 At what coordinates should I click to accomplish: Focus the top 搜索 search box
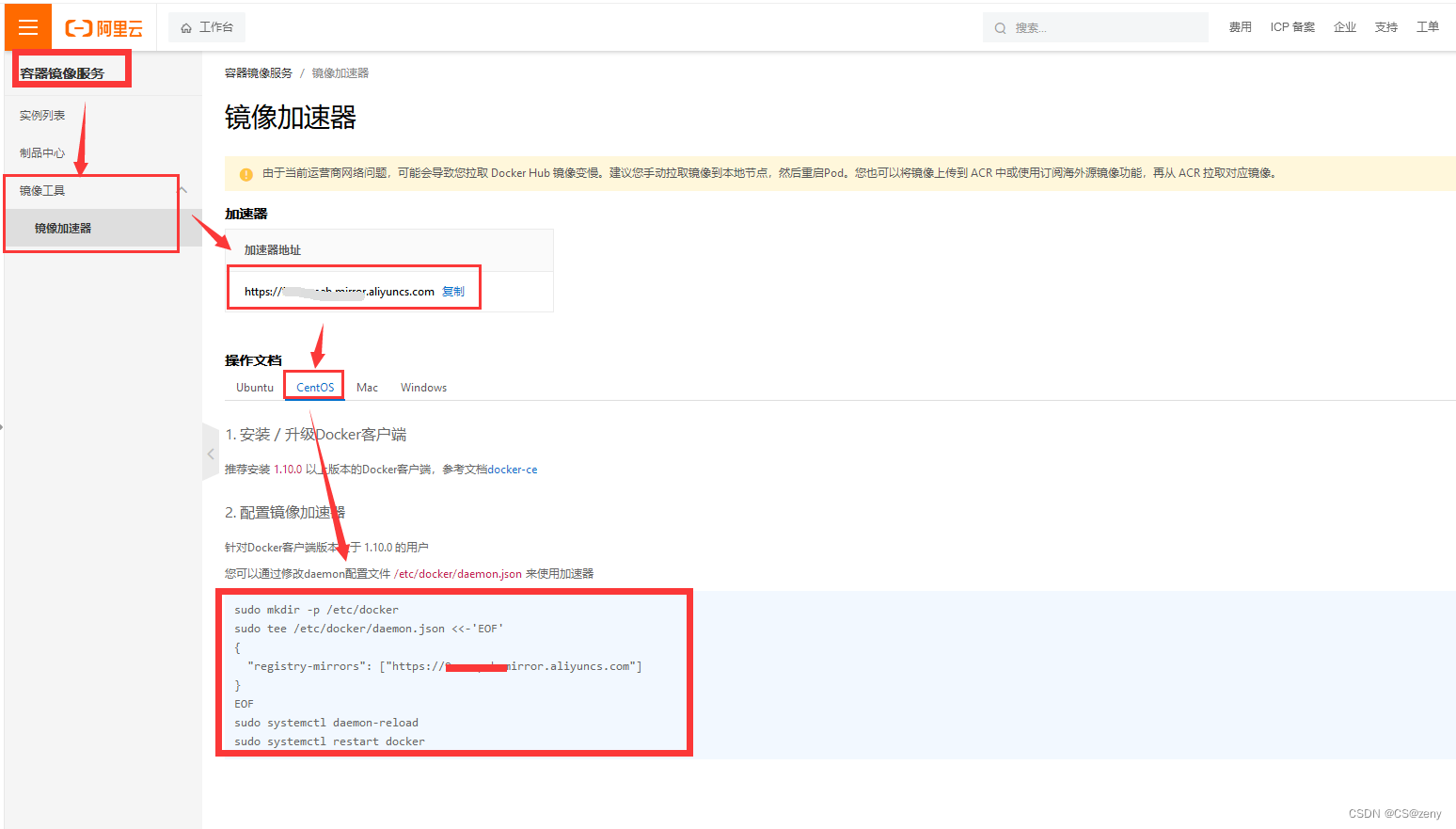click(x=1096, y=28)
